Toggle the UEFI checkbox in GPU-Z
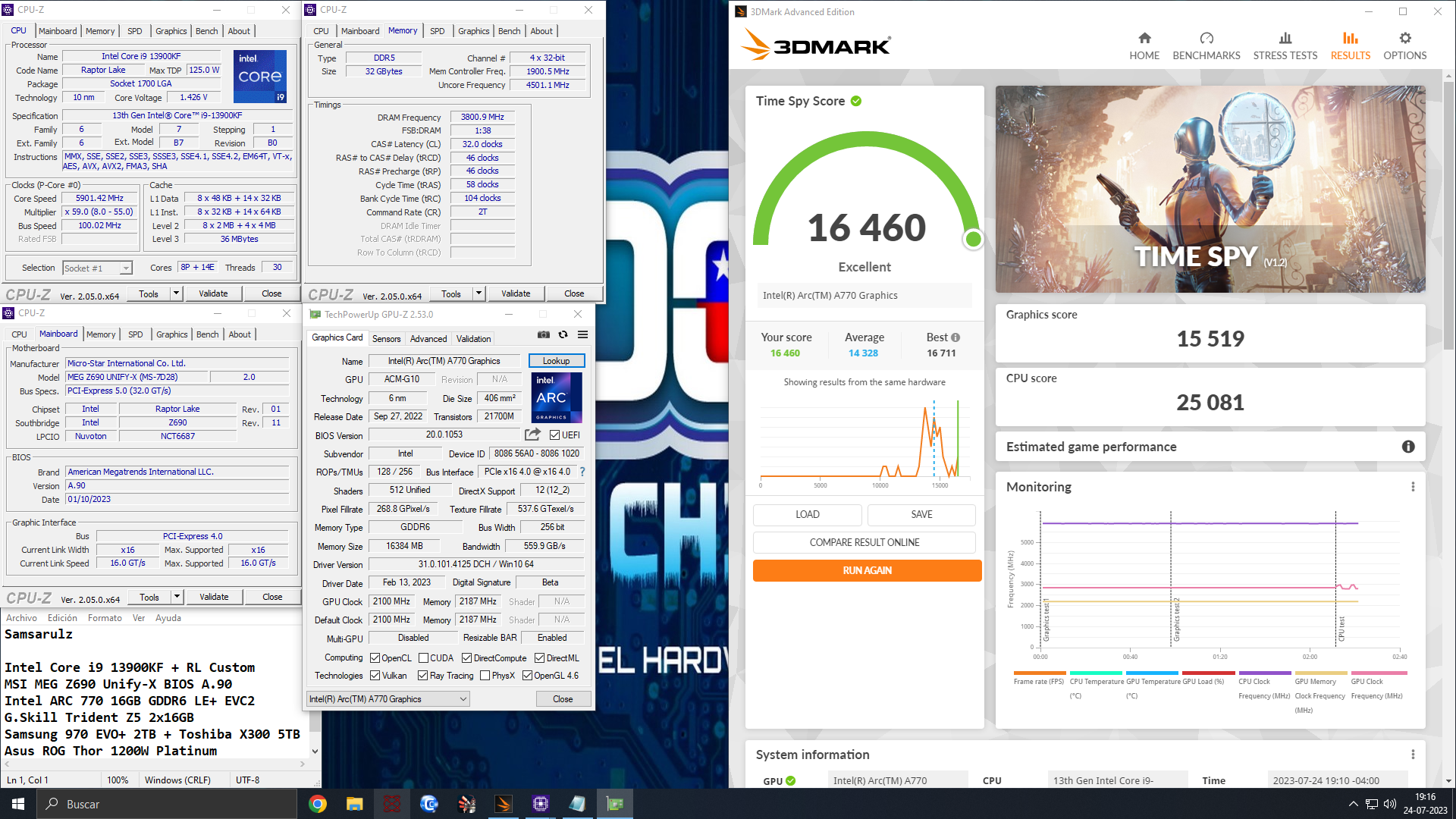The width and height of the screenshot is (1456, 819). (554, 435)
